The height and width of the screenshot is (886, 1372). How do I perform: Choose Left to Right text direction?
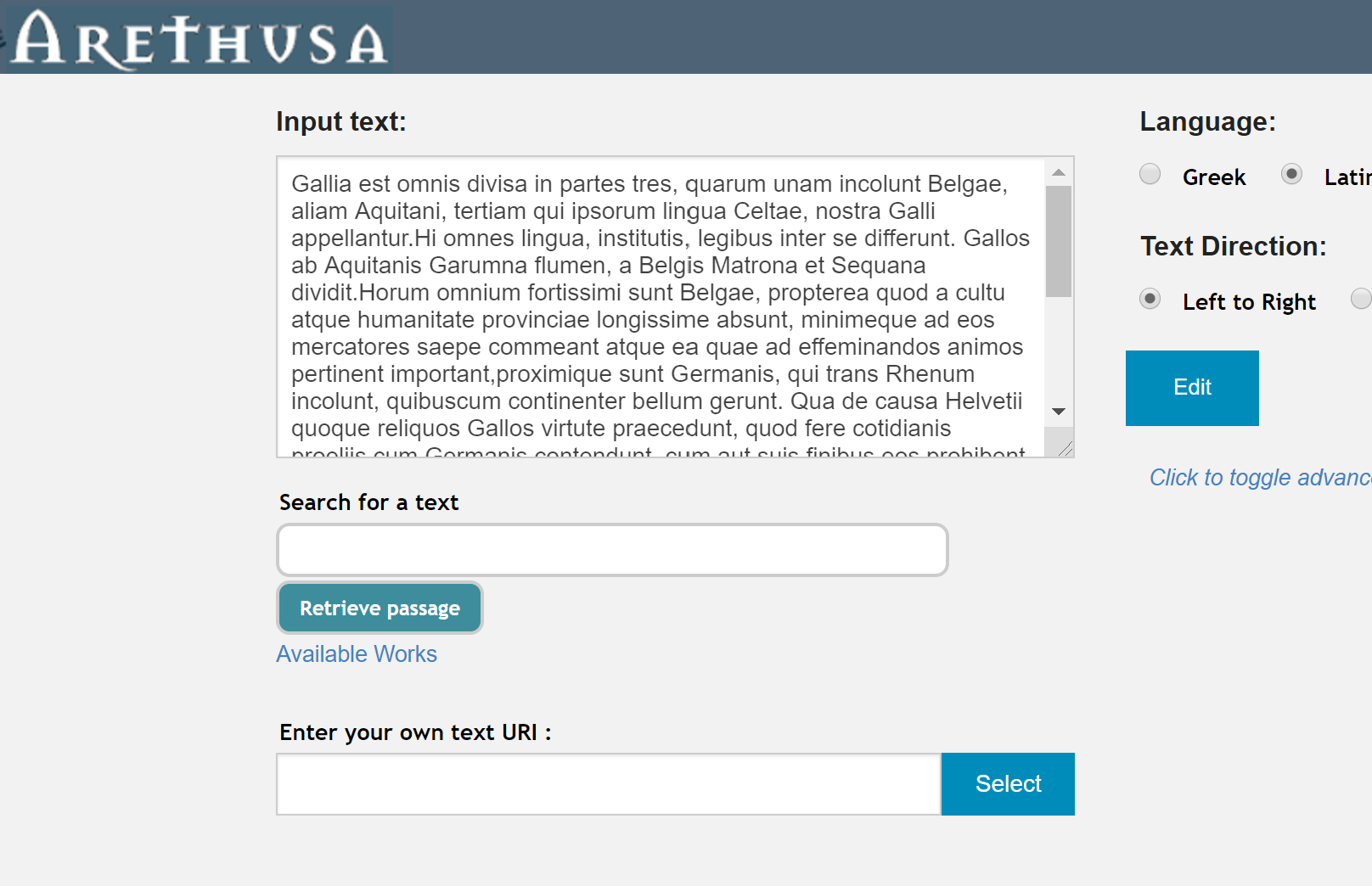tap(1150, 299)
